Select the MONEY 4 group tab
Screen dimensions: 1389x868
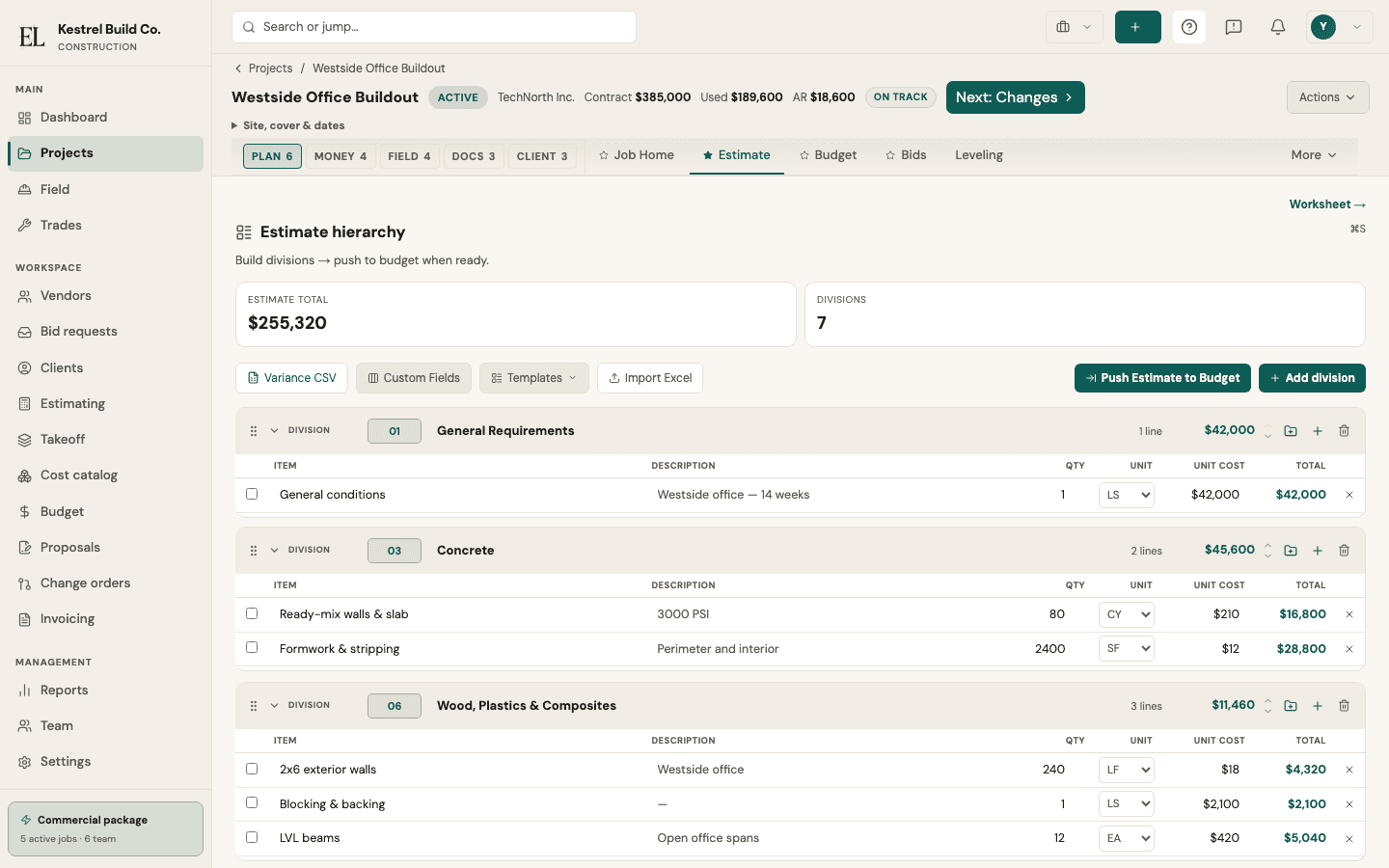tap(340, 156)
